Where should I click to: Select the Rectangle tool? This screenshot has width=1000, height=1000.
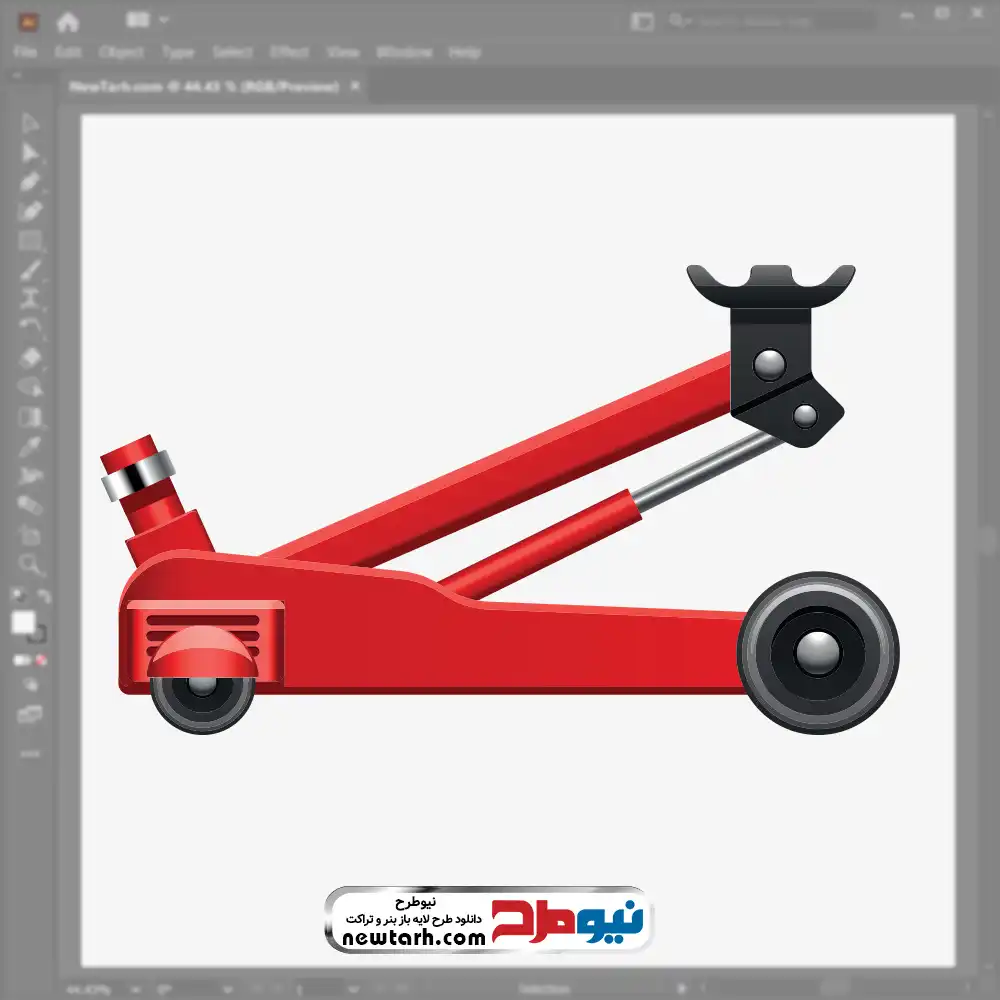pyautogui.click(x=30, y=240)
